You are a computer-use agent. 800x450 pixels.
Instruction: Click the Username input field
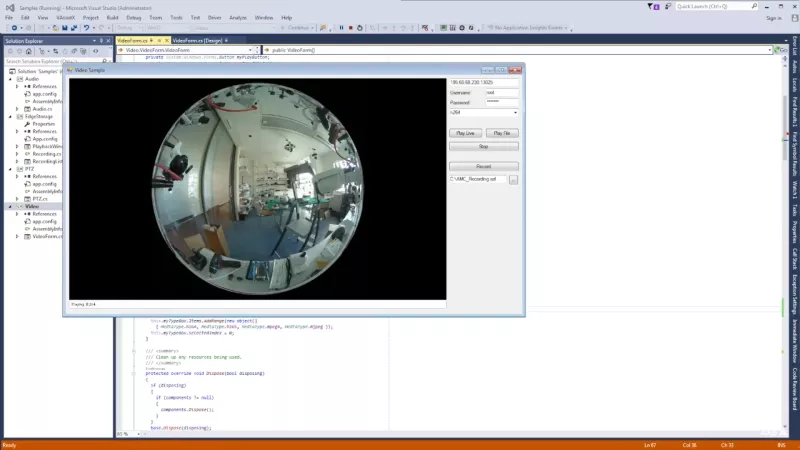(x=502, y=92)
